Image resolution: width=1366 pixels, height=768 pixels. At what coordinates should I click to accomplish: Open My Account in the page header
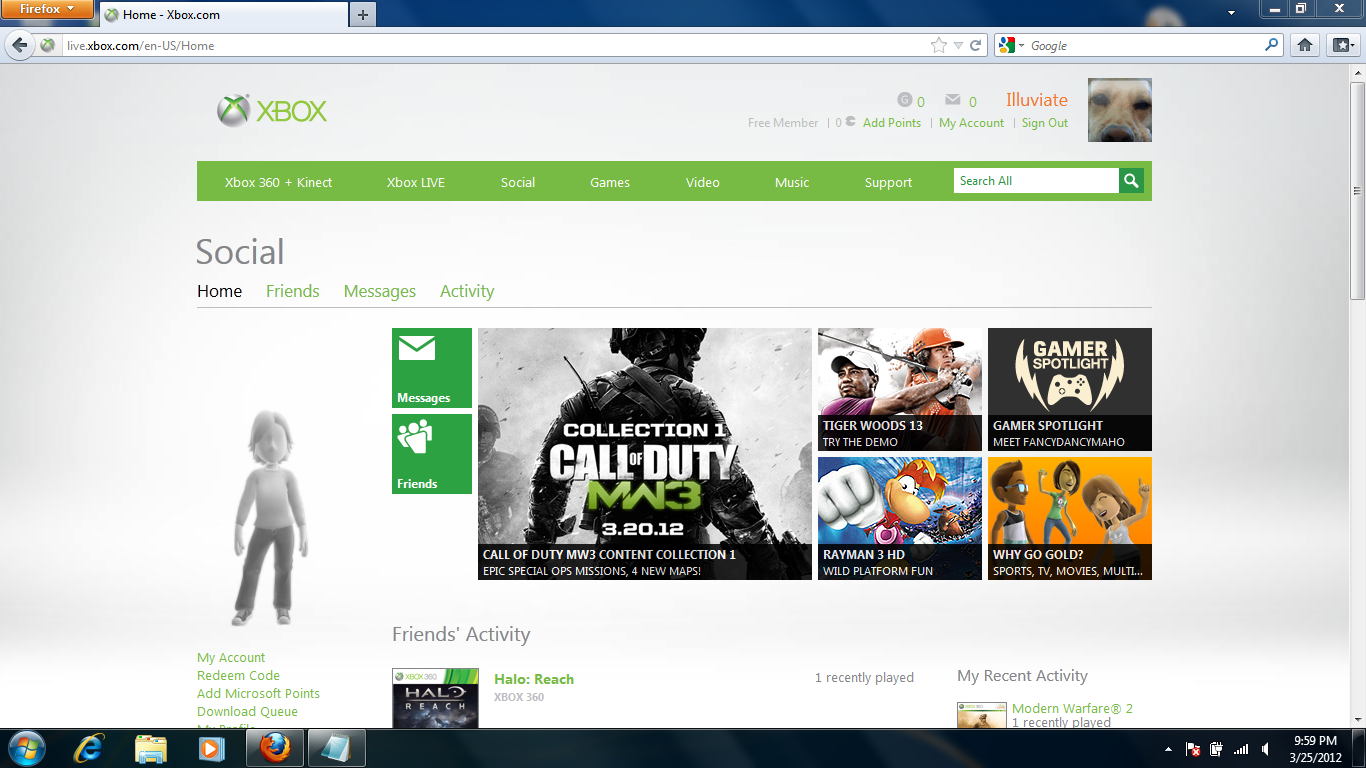point(971,123)
